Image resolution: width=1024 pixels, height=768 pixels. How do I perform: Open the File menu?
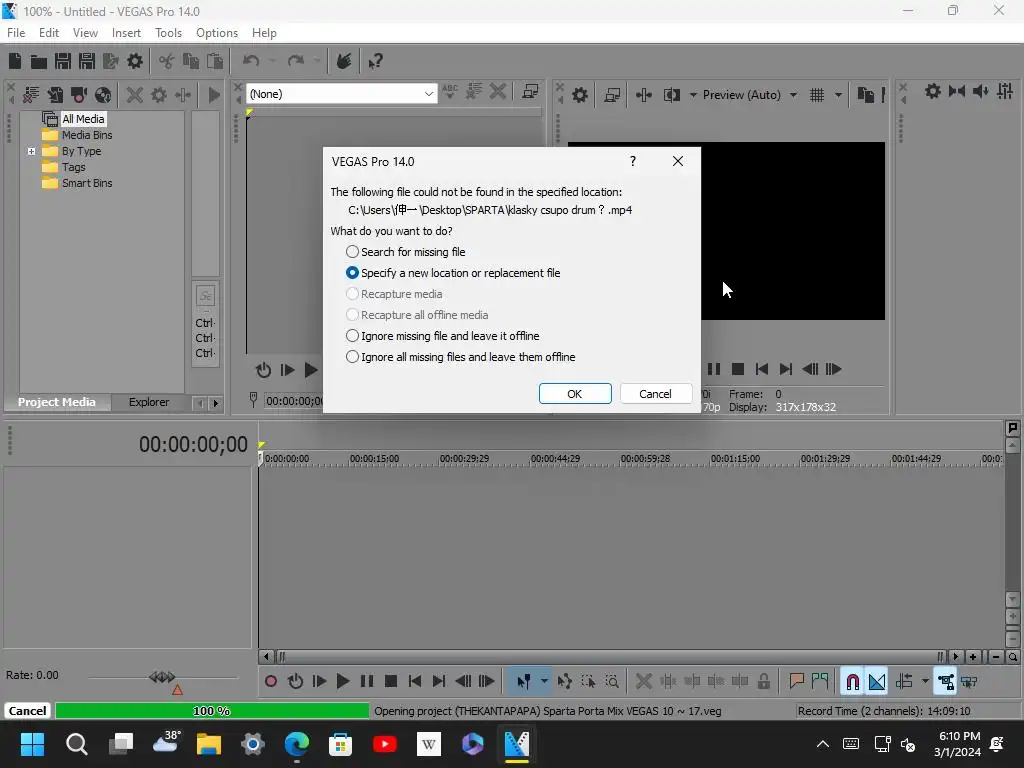pyautogui.click(x=16, y=33)
